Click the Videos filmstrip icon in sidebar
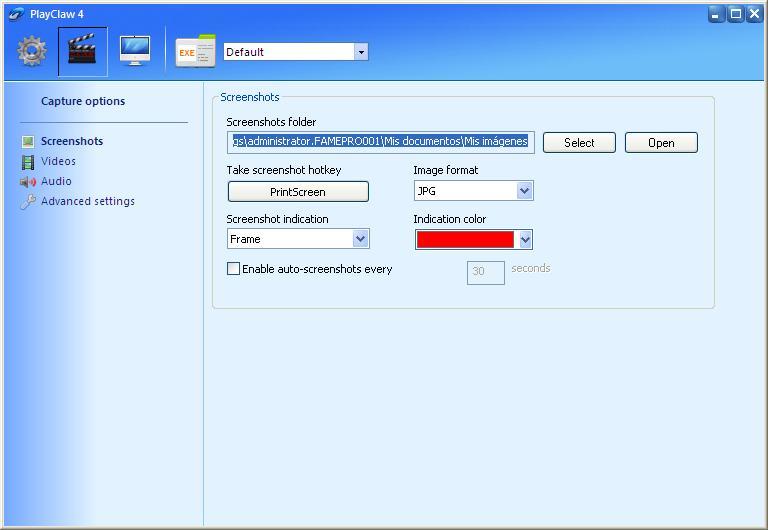Screen dimensions: 768x530 [28, 162]
